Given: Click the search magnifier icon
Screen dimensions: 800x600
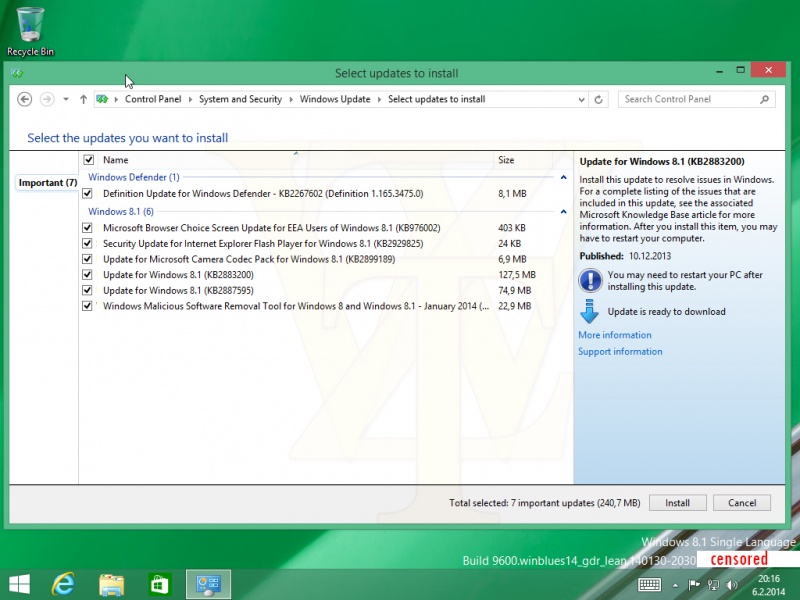Looking at the screenshot, I should click(764, 99).
